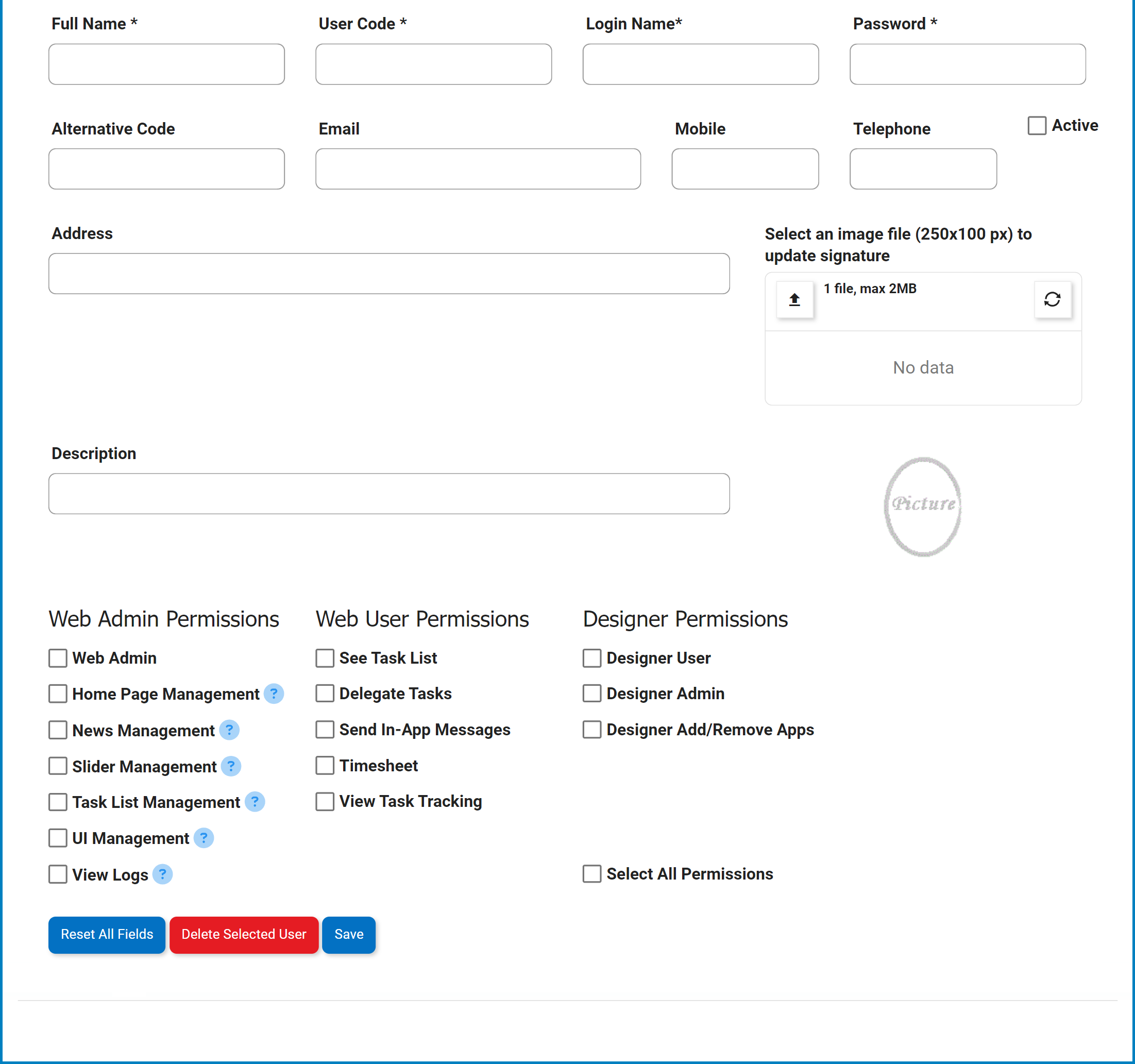
Task: Open help icon beside View Logs
Action: [x=163, y=874]
